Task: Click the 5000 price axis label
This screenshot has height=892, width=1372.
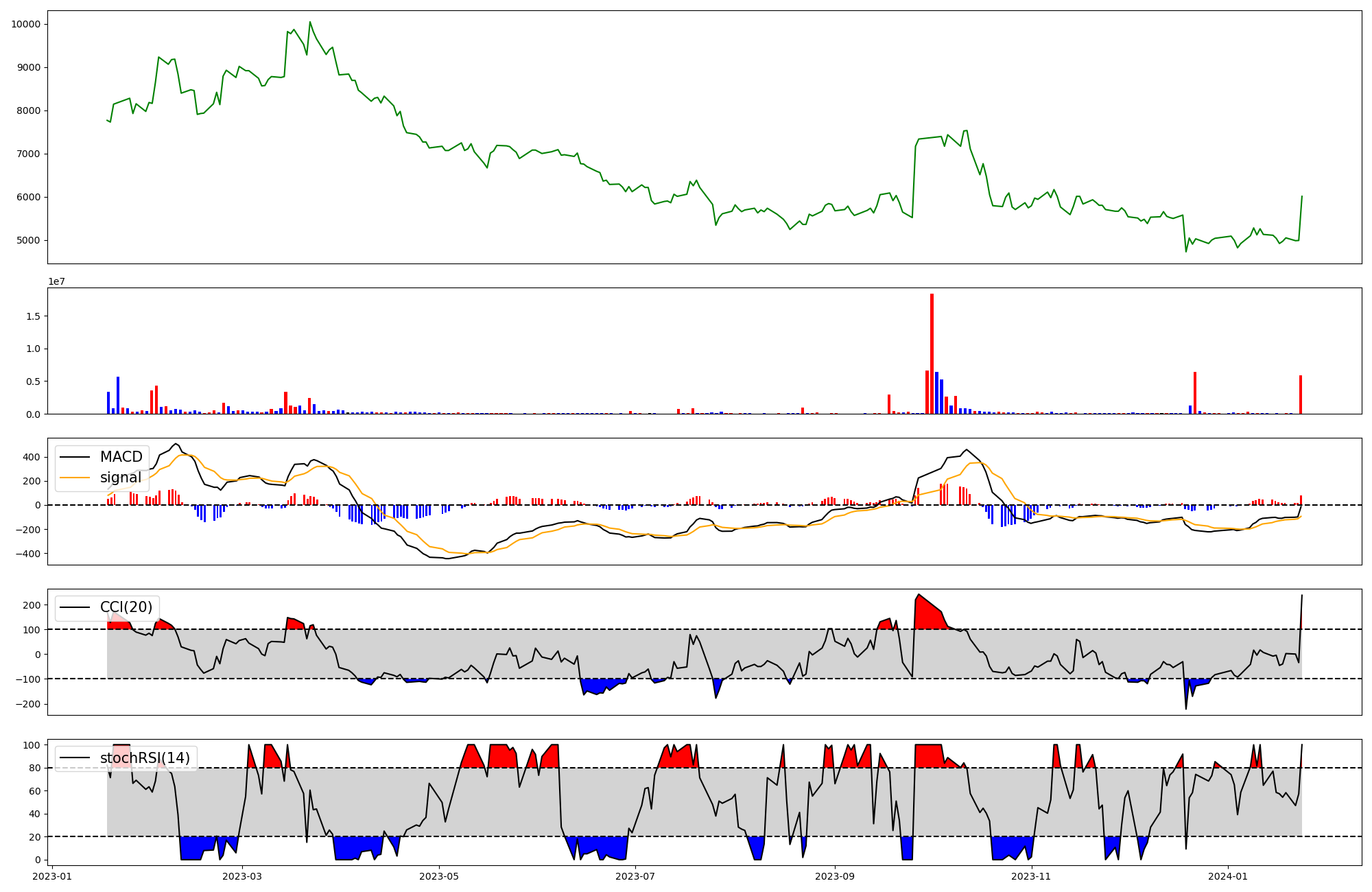Action: (29, 240)
